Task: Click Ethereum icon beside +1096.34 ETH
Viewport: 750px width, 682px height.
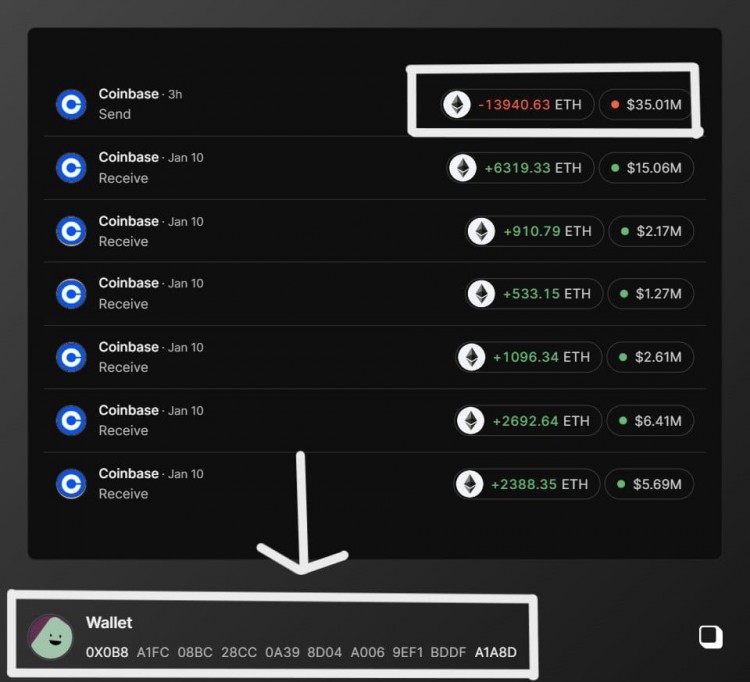Action: click(x=472, y=357)
